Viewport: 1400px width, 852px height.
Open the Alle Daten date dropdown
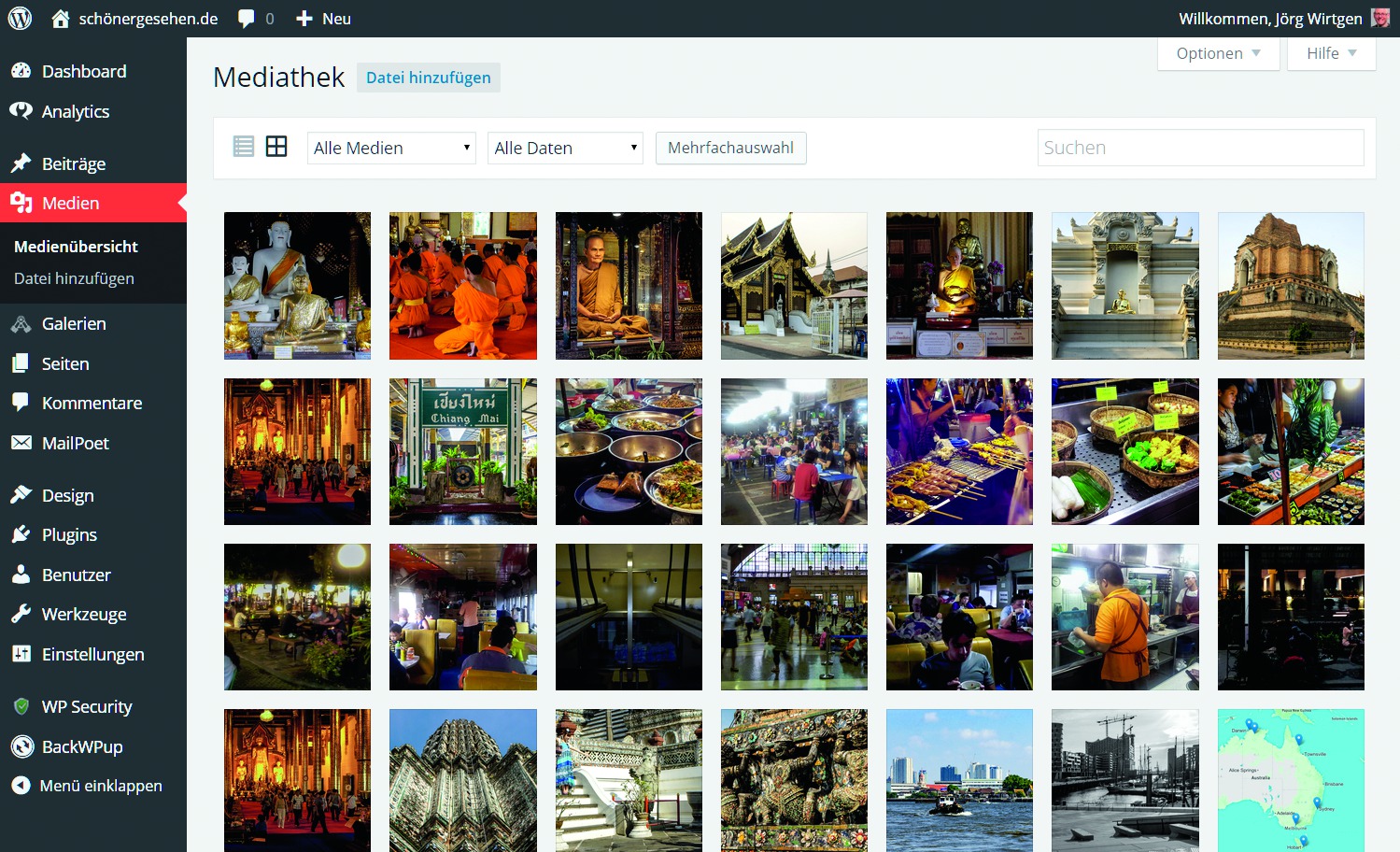pyautogui.click(x=565, y=148)
